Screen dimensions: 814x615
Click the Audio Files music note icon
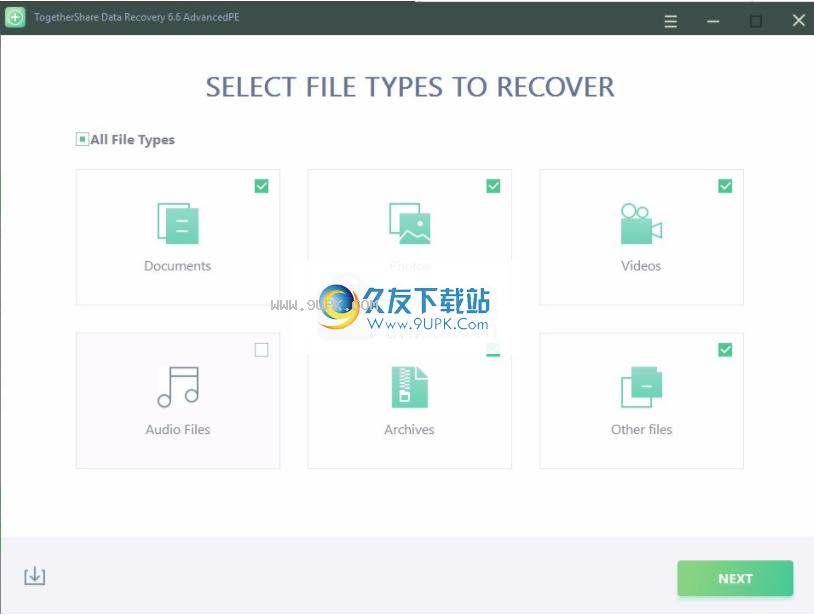click(x=178, y=387)
